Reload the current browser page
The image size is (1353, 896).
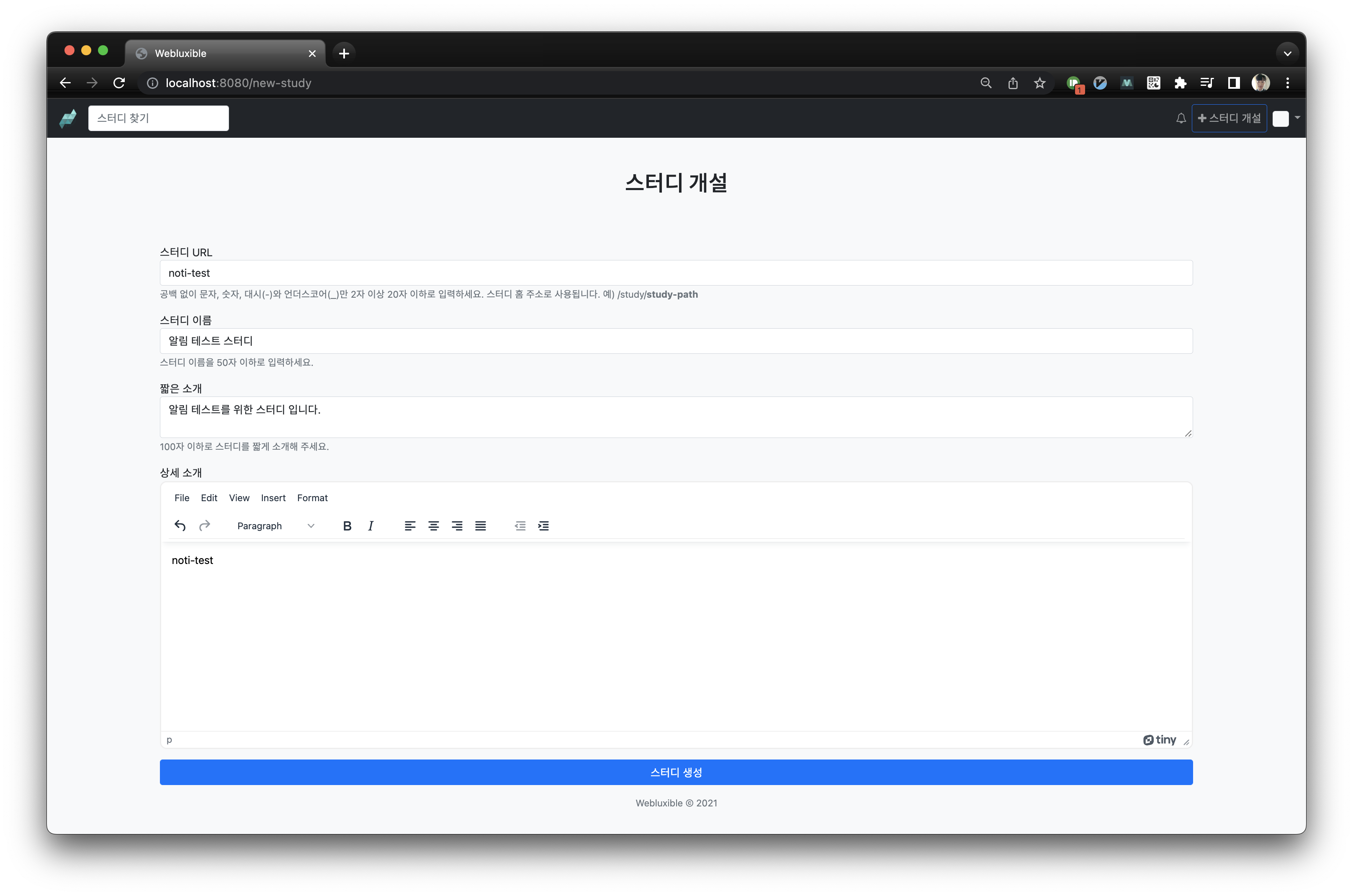pyautogui.click(x=119, y=83)
